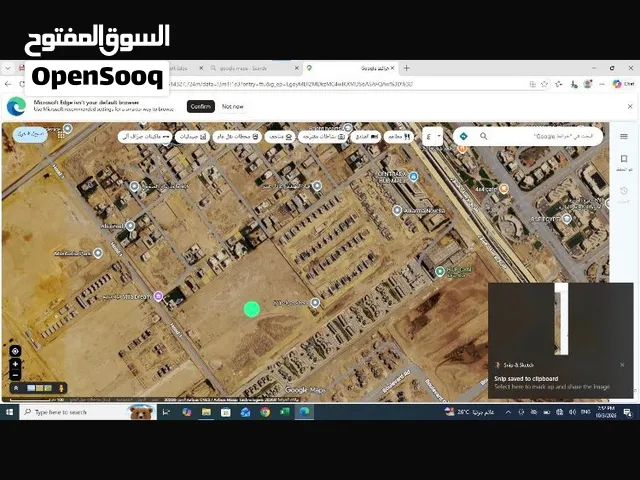Select the Hotels category chip

click(366, 137)
